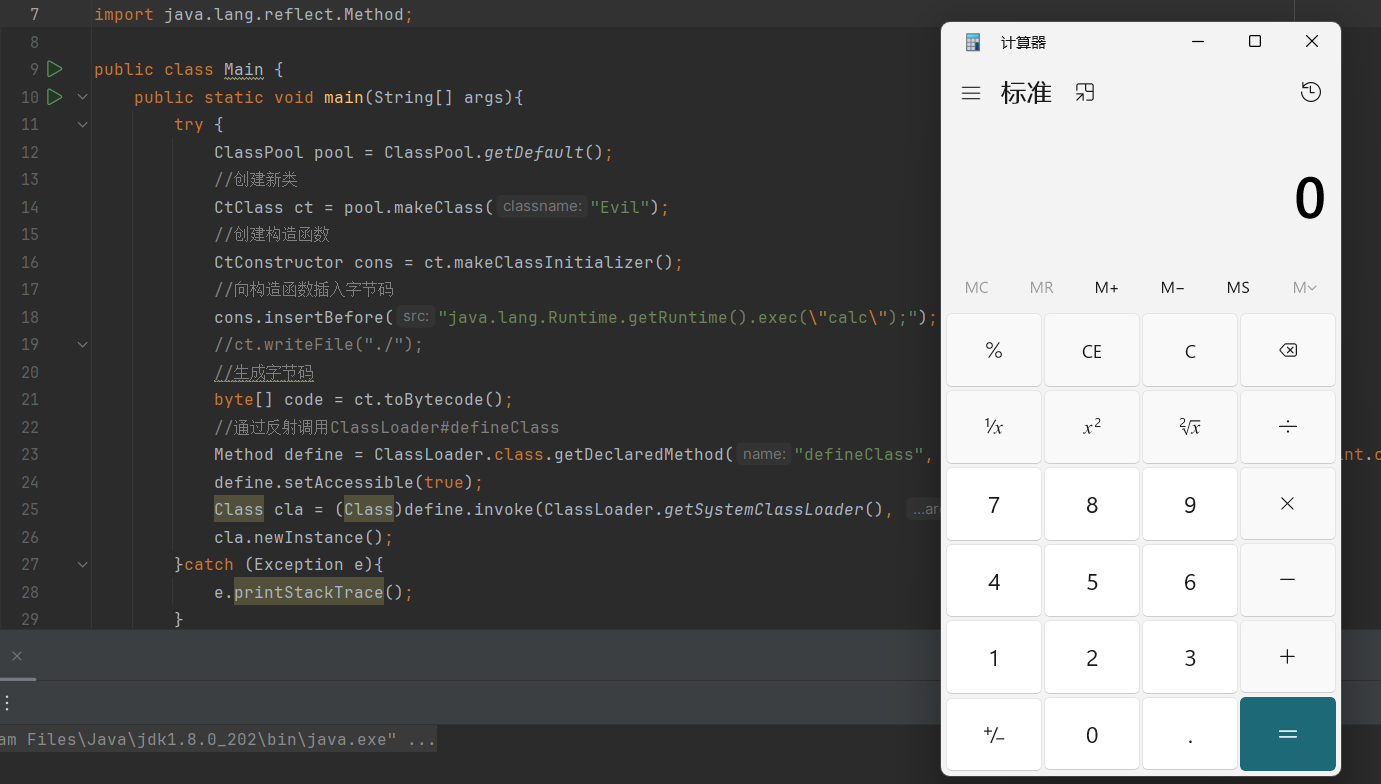The width and height of the screenshot is (1381, 784).
Task: Close the run tool window tab
Action: pyautogui.click(x=17, y=656)
